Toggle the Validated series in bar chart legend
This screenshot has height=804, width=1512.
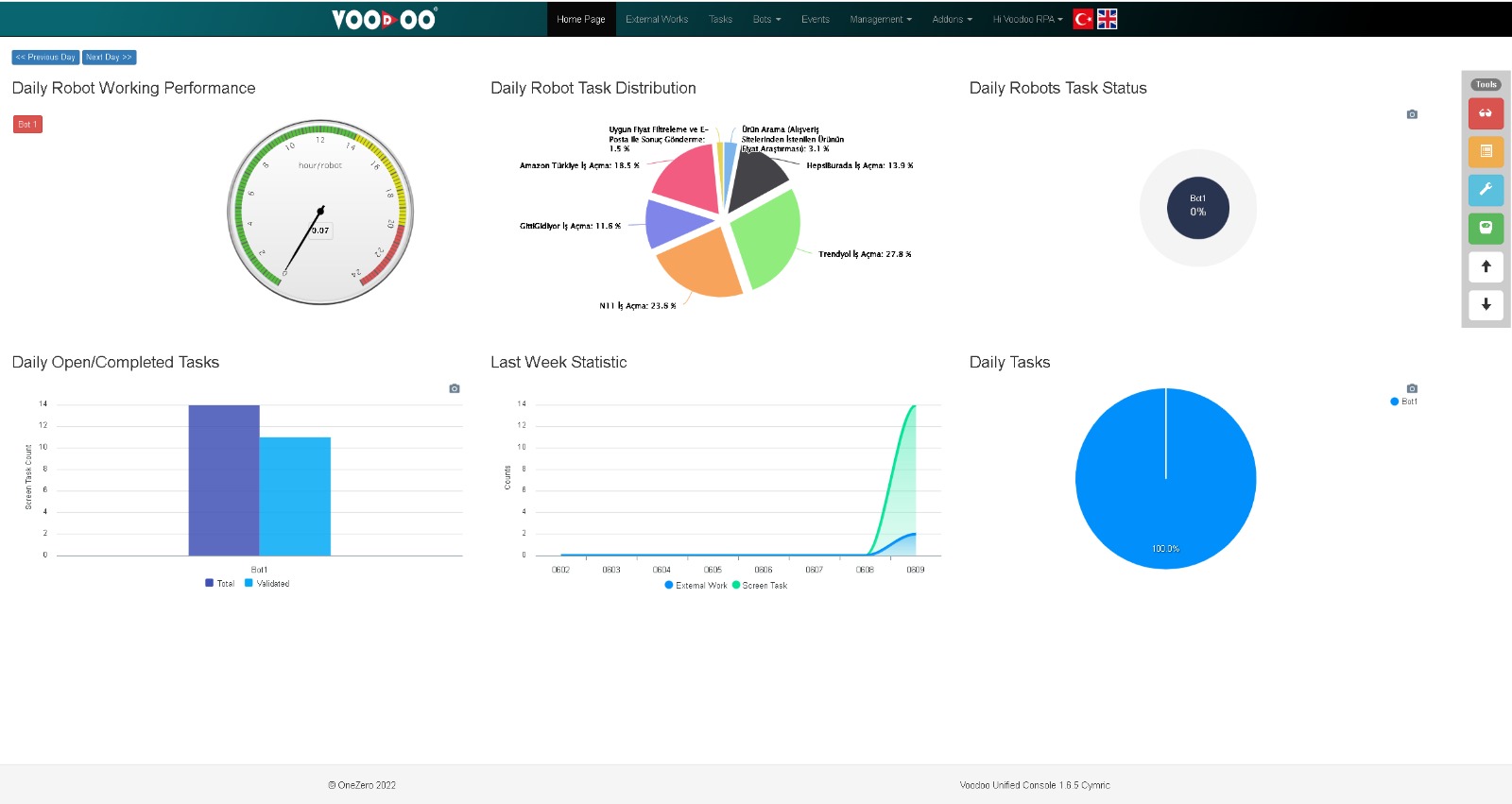(267, 583)
